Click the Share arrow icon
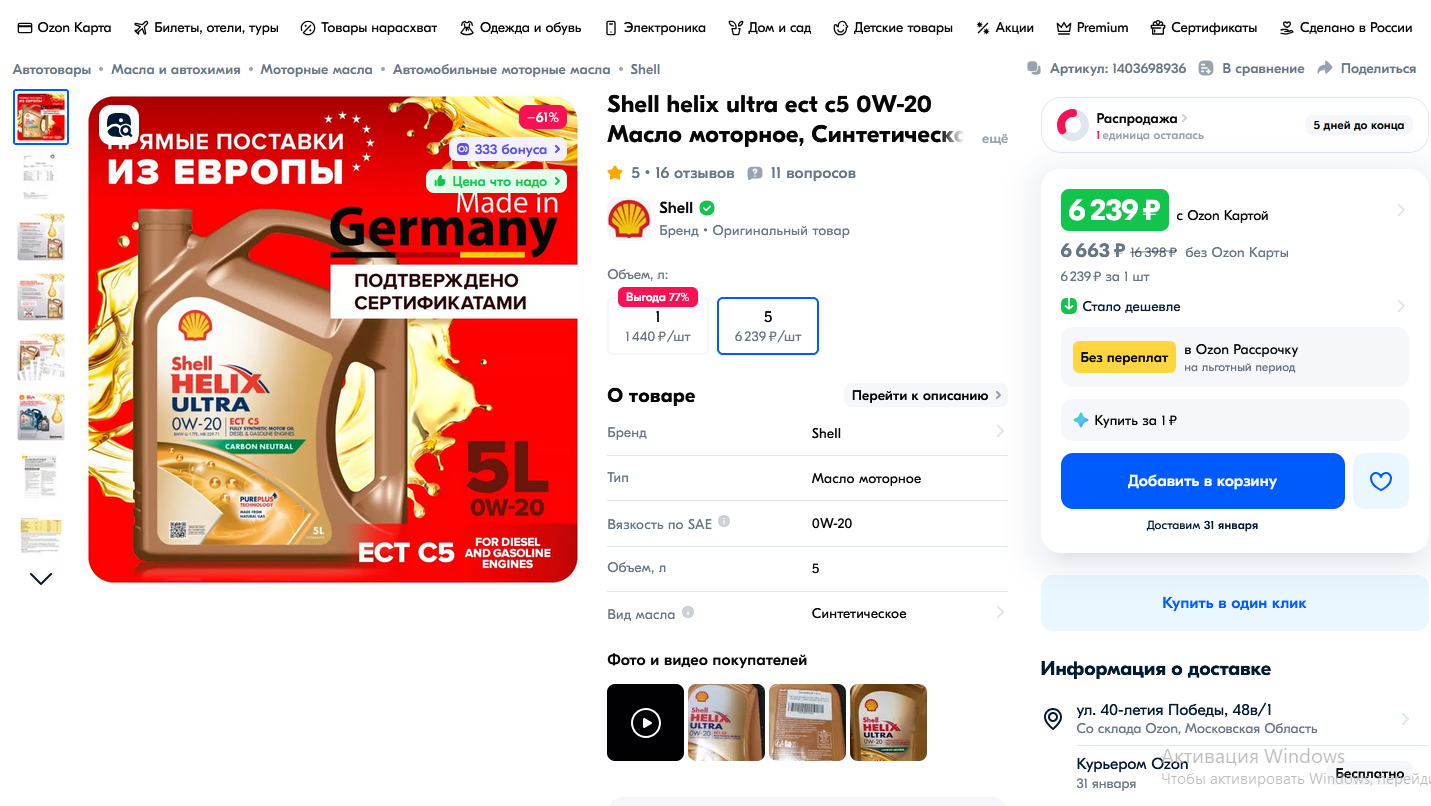This screenshot has height=806, width=1431. click(1325, 68)
